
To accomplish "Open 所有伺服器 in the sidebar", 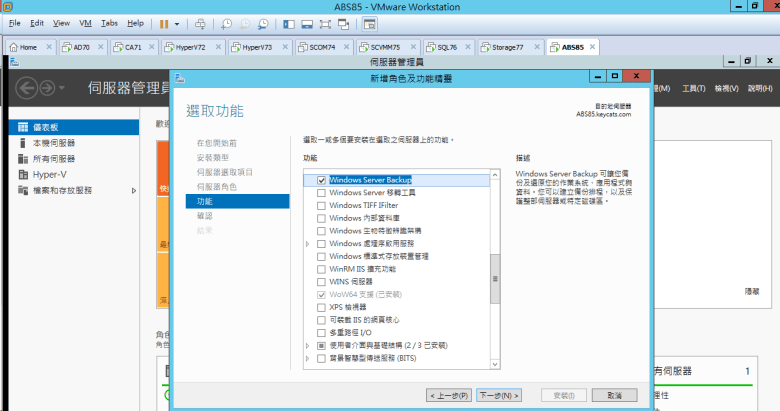I will tap(53, 158).
